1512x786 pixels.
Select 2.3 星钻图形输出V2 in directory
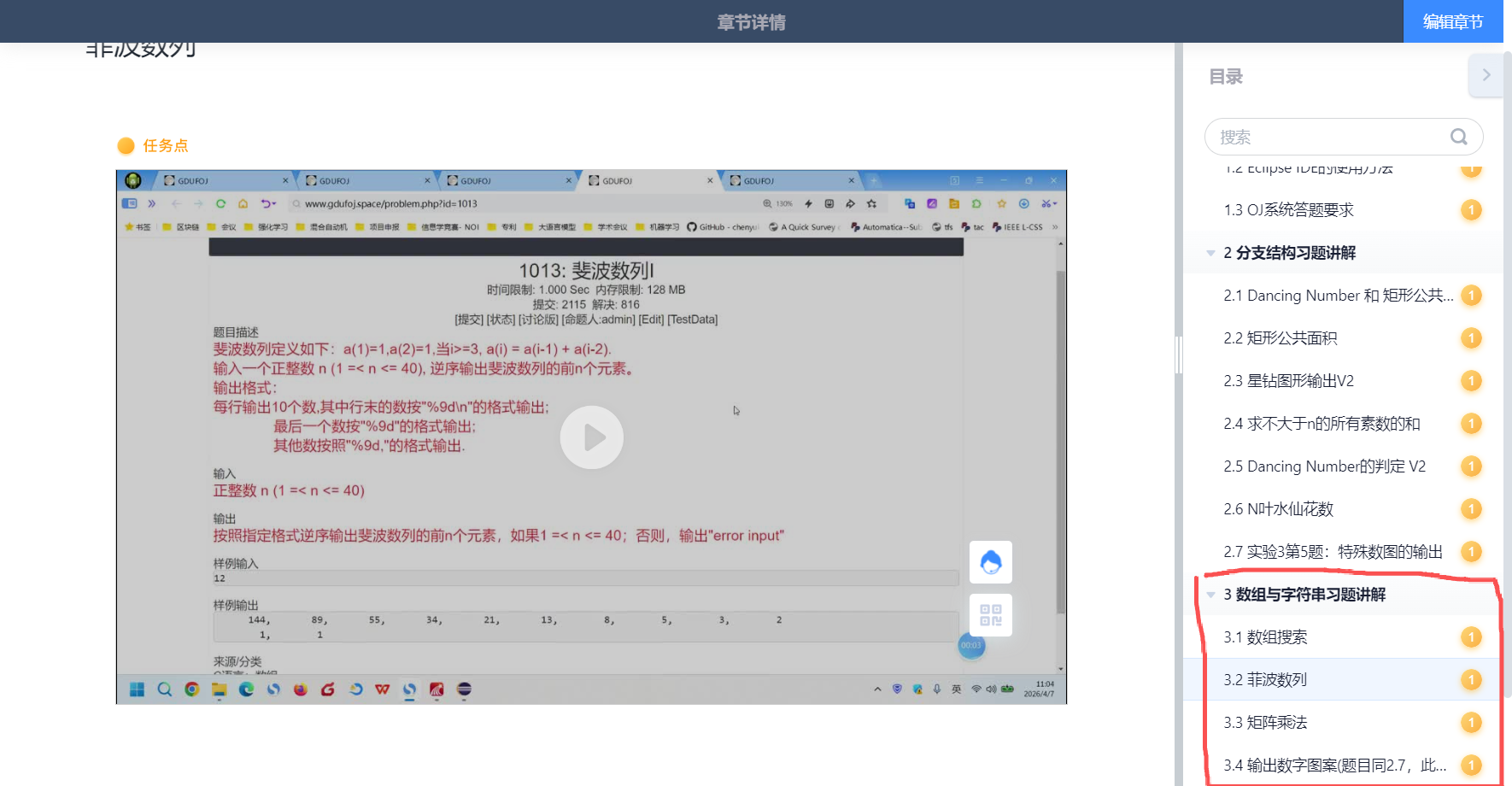1288,381
